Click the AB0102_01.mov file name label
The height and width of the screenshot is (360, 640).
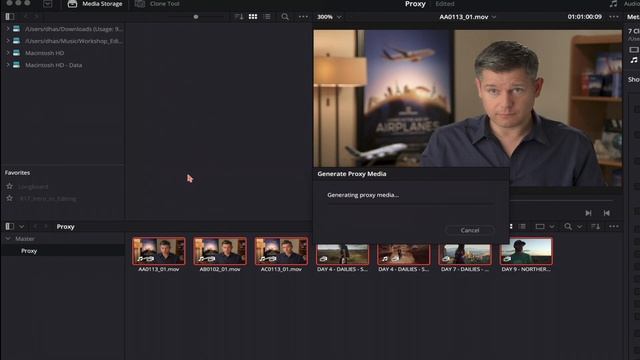[220, 269]
